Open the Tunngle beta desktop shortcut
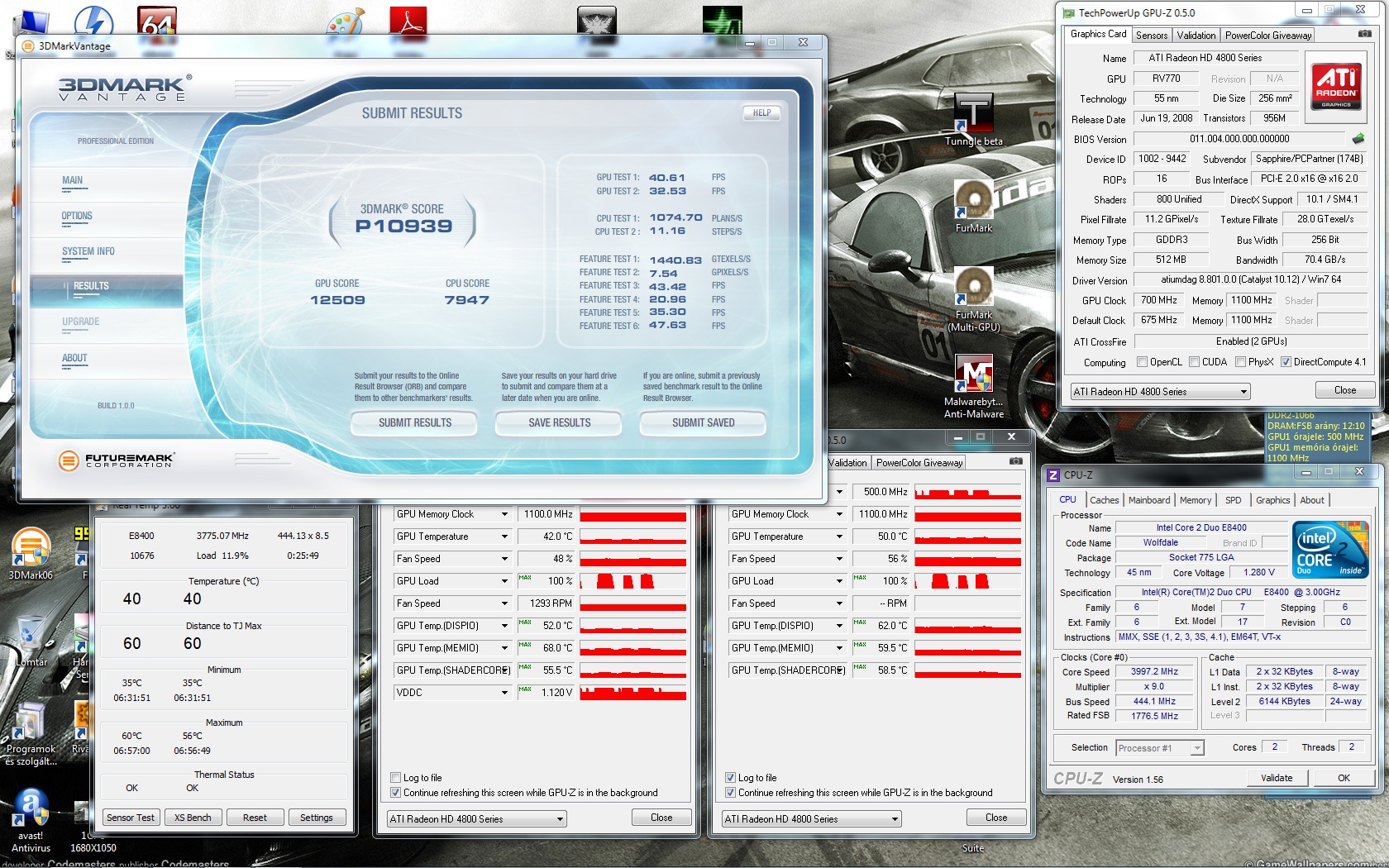The image size is (1389, 868). tap(974, 119)
